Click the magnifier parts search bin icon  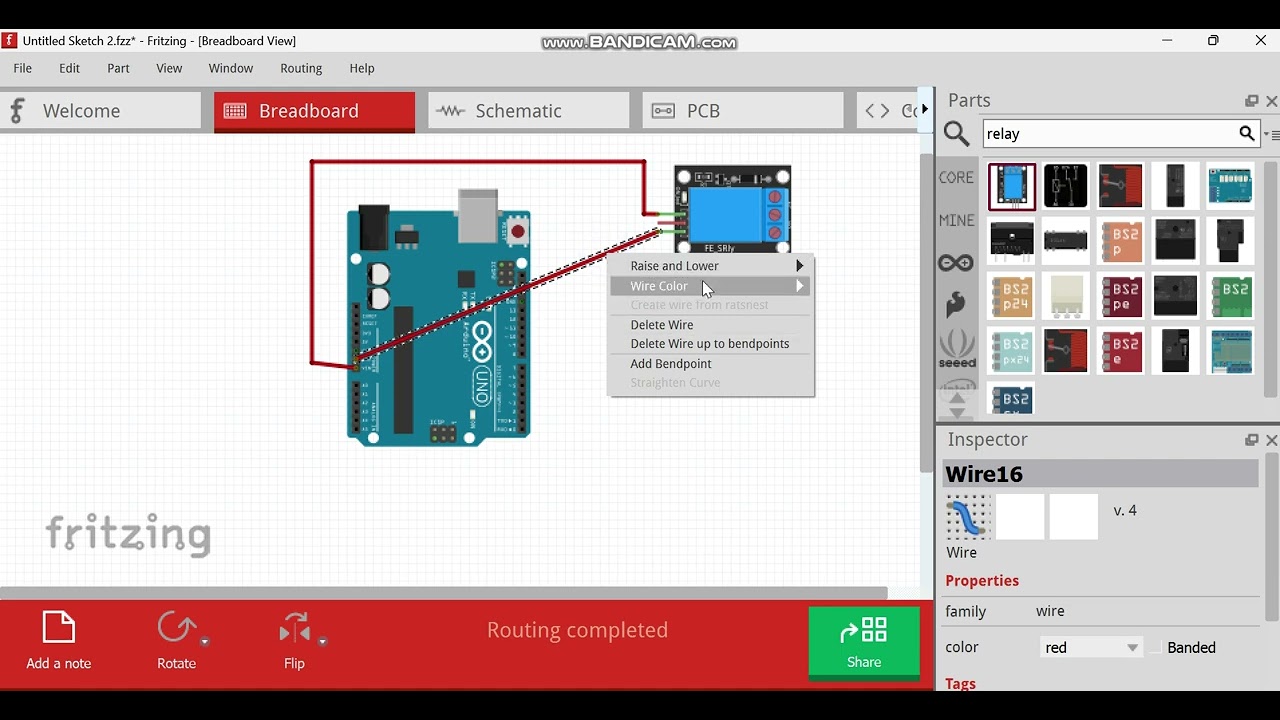tap(957, 134)
